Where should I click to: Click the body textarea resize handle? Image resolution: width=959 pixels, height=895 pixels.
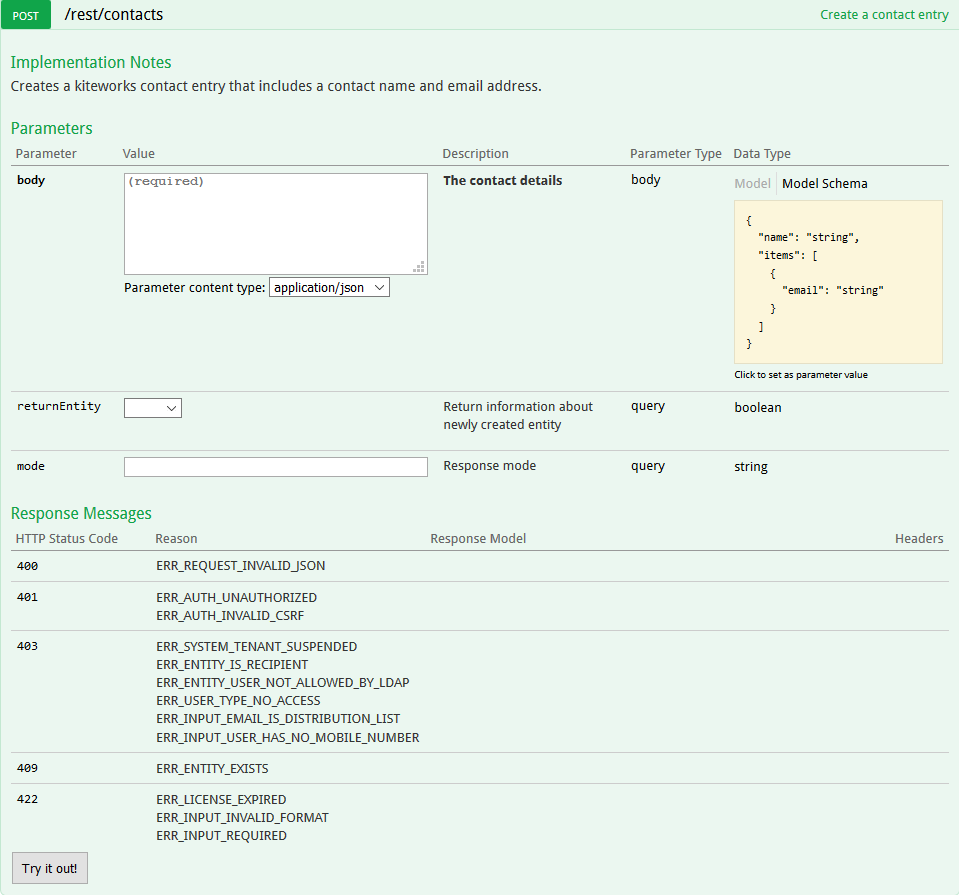pyautogui.click(x=420, y=267)
